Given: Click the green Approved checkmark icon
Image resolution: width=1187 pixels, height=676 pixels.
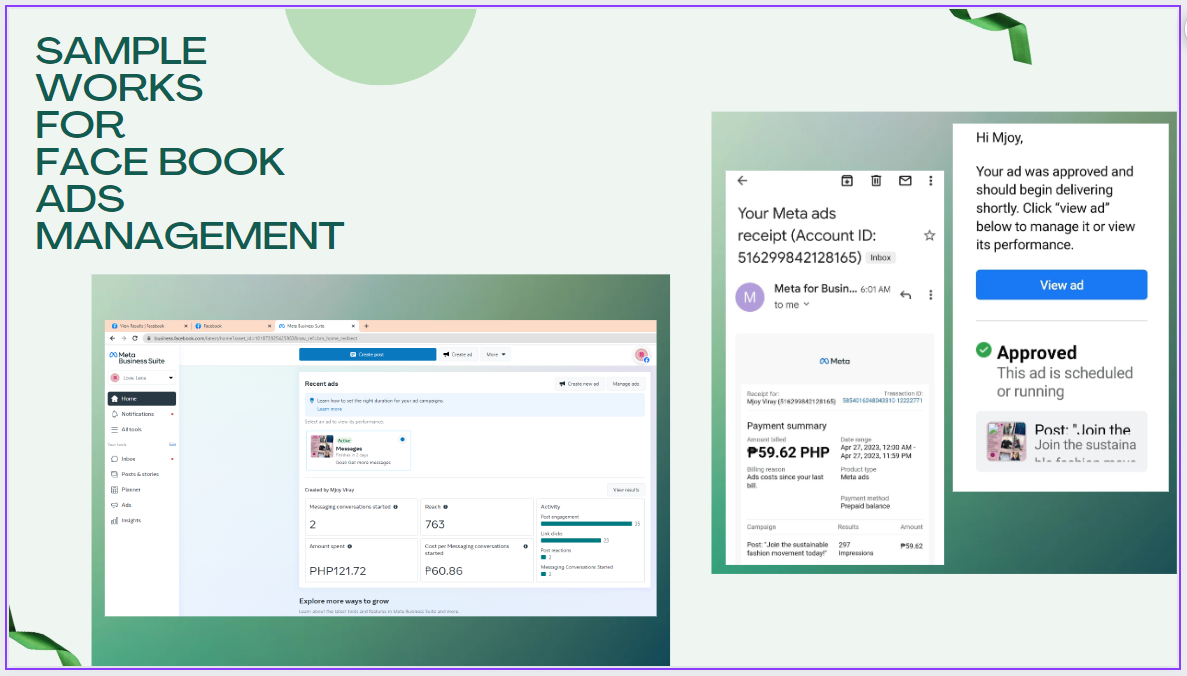Looking at the screenshot, I should tap(983, 350).
